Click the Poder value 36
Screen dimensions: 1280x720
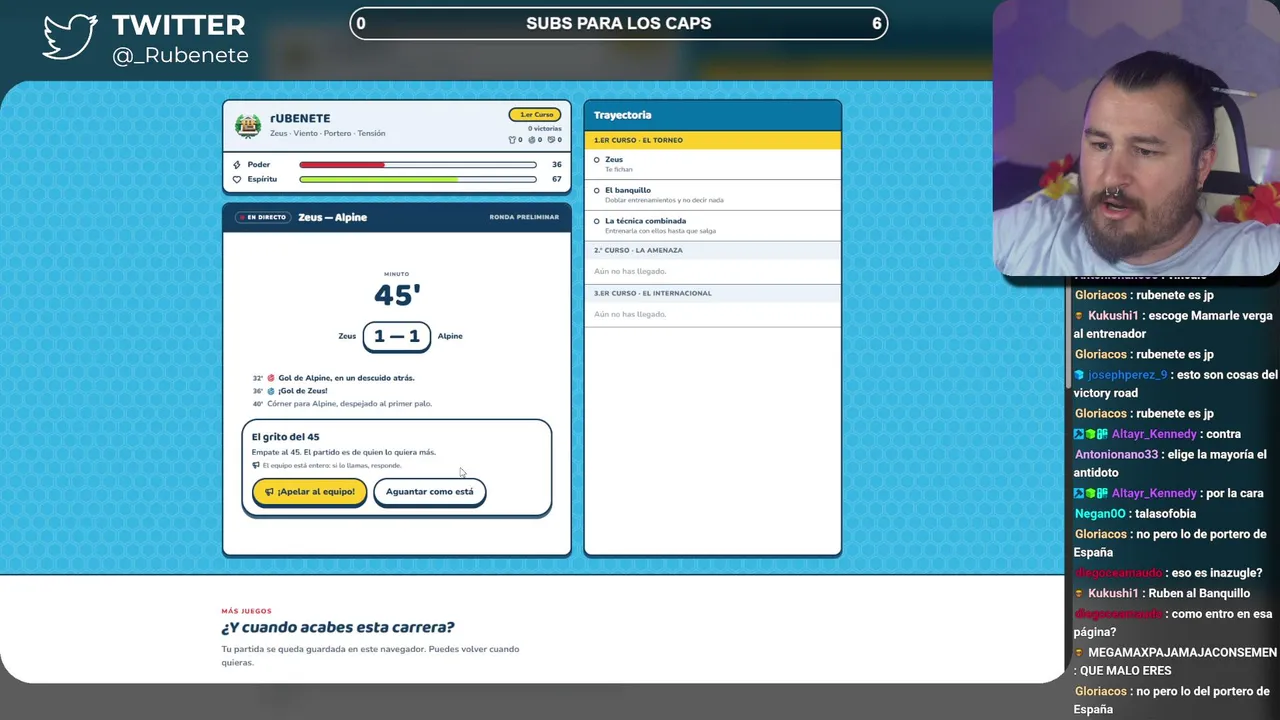(557, 165)
